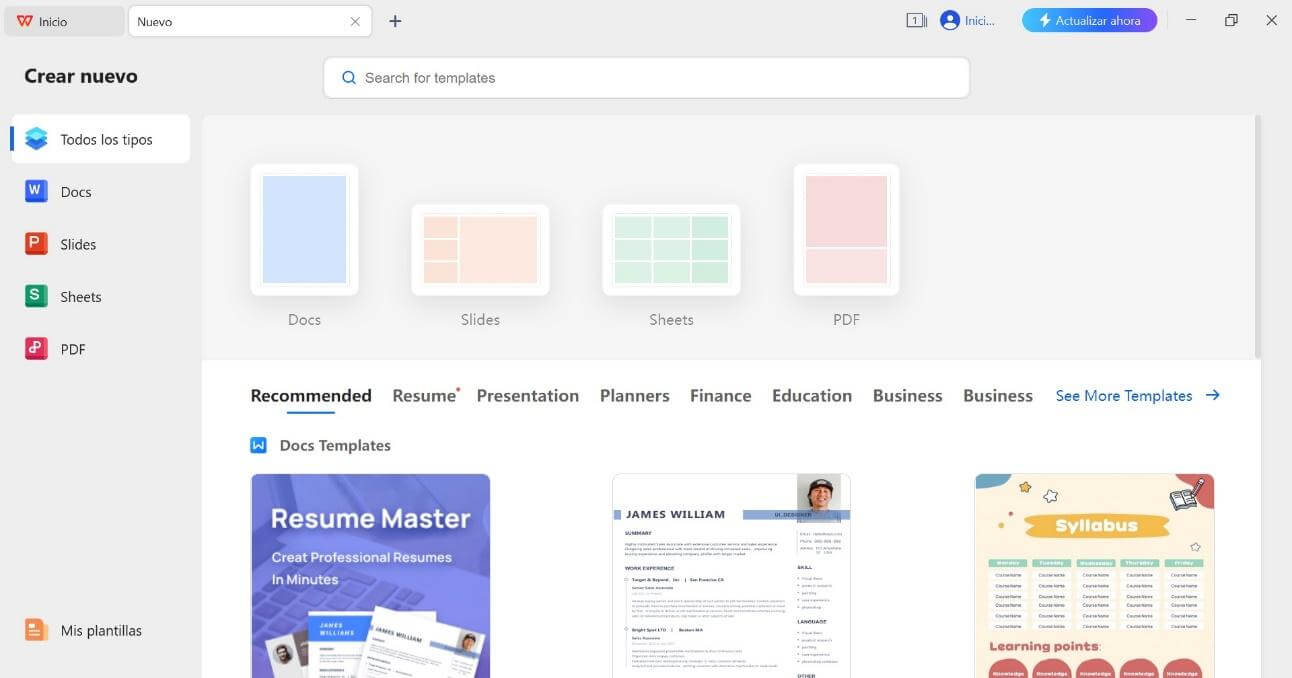
Task: Open Mis plantillas via its folder icon
Action: pyautogui.click(x=36, y=630)
